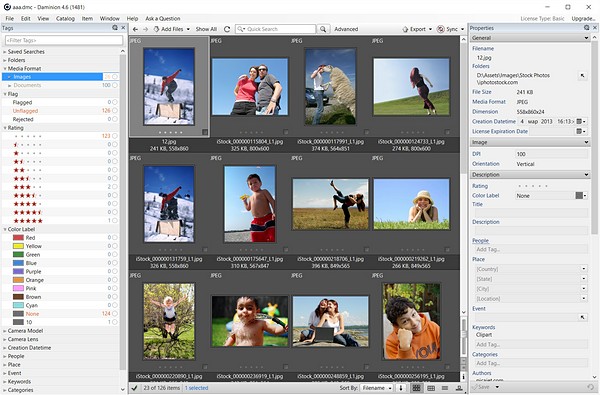Toggle the five-star rating filter circle

click(114, 220)
